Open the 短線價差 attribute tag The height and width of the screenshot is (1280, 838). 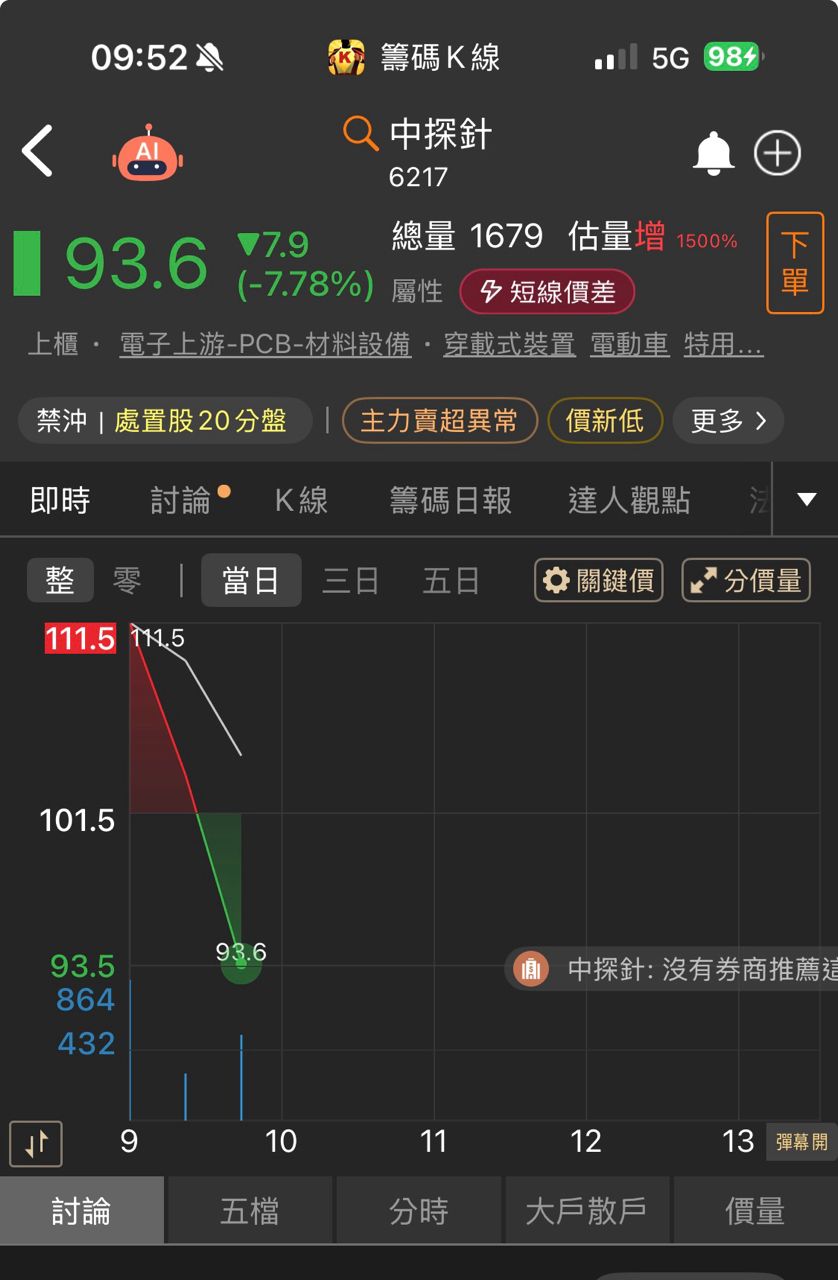(x=547, y=291)
